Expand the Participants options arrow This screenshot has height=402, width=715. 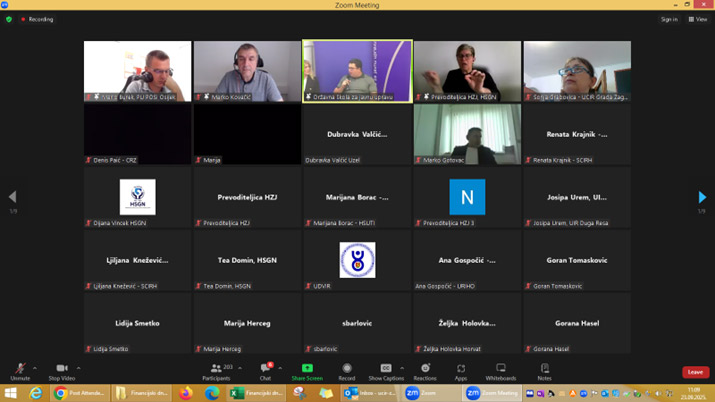240,368
